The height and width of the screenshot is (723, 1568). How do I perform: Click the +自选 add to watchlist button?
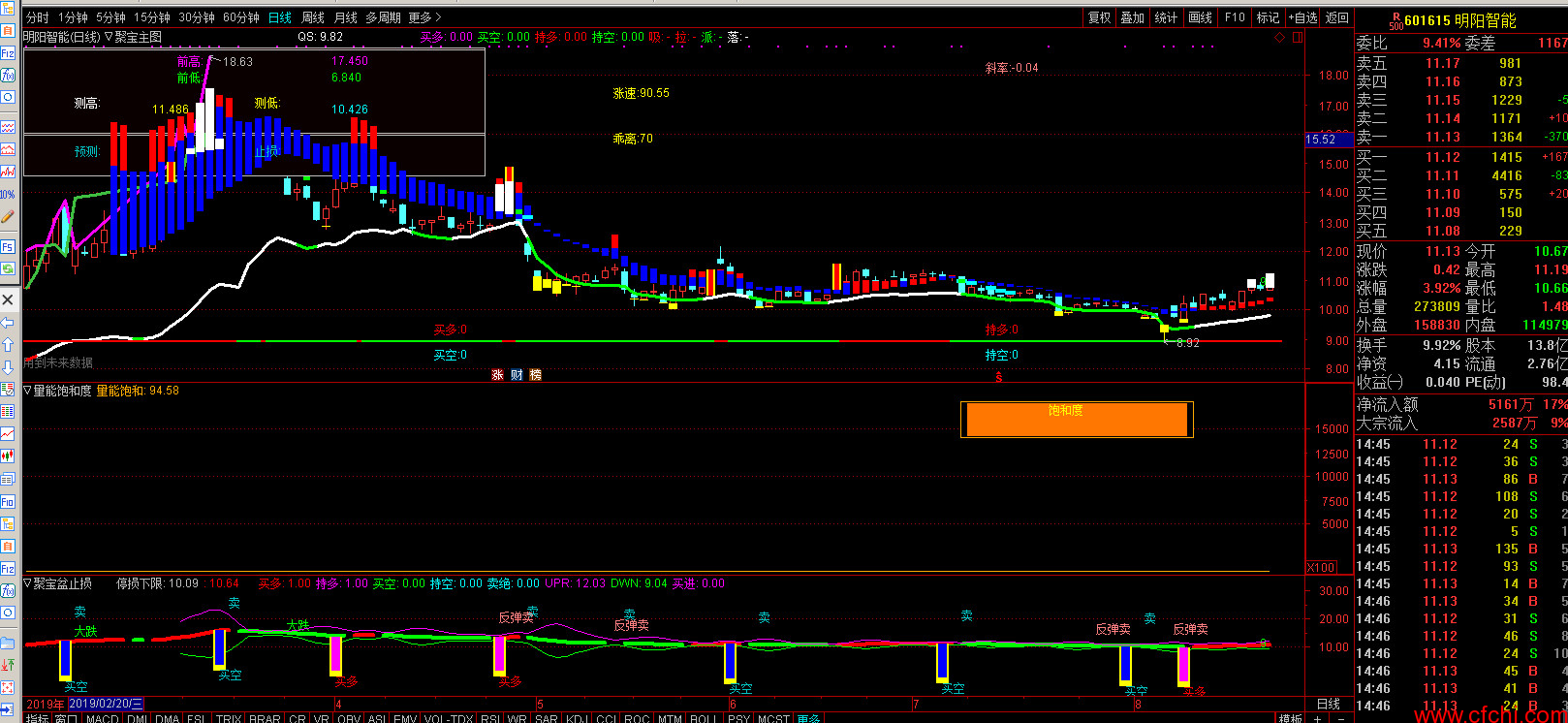tap(1302, 17)
